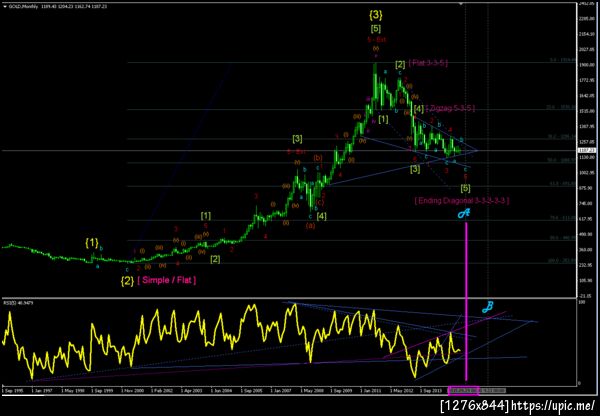Click the 1 Nov 2000 date label
The image size is (600, 416).
[x=133, y=391]
